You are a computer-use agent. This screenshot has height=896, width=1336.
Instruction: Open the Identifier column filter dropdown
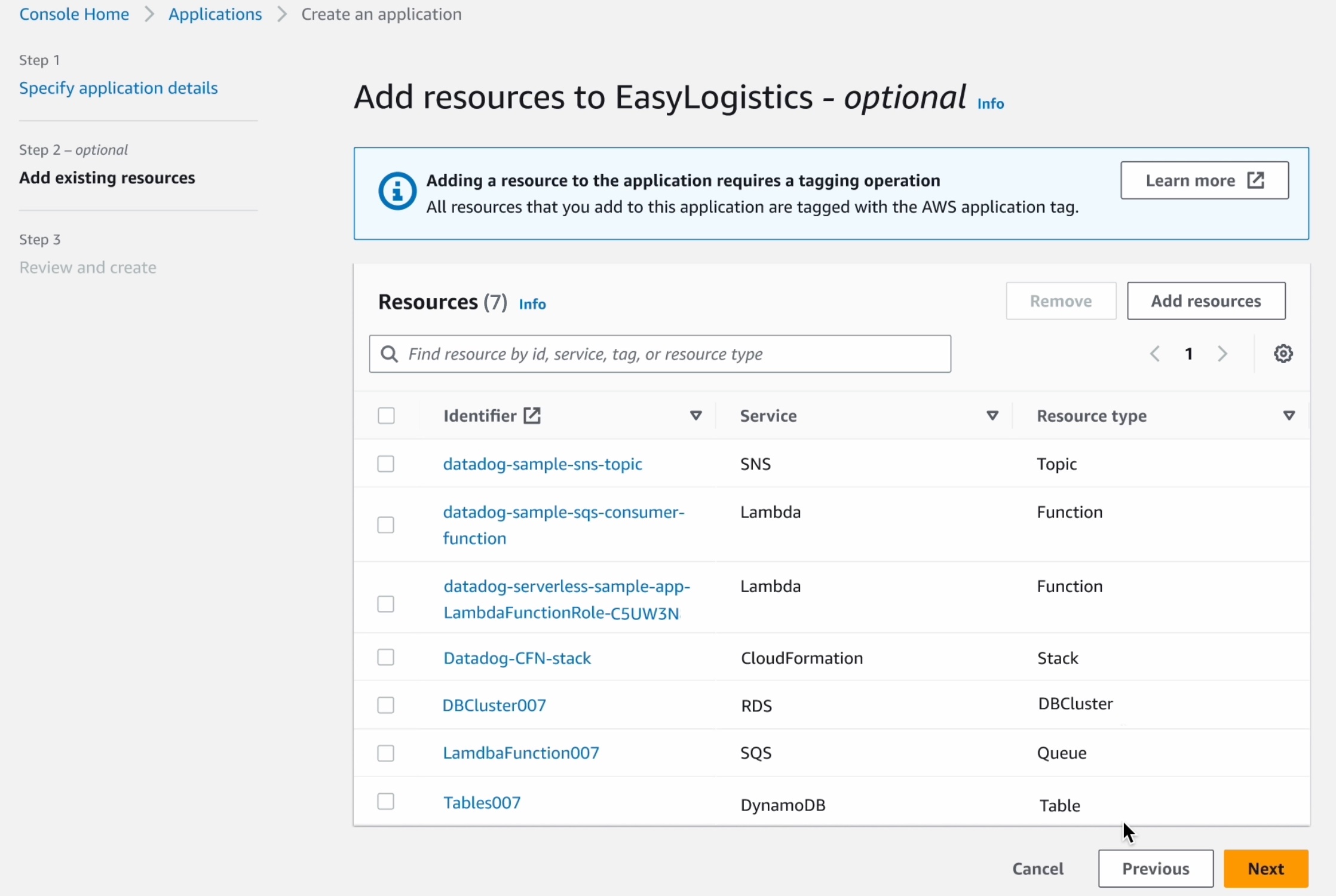tap(695, 415)
